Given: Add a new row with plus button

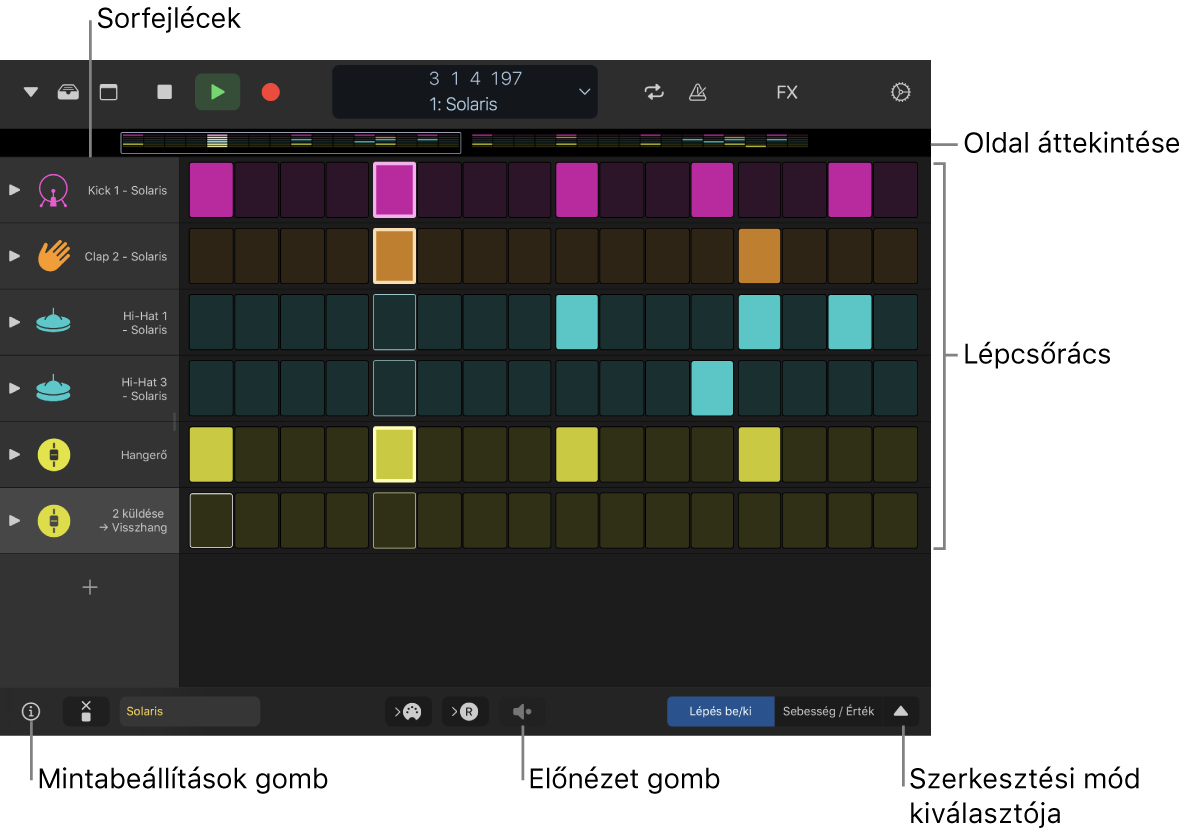Looking at the screenshot, I should click(89, 587).
